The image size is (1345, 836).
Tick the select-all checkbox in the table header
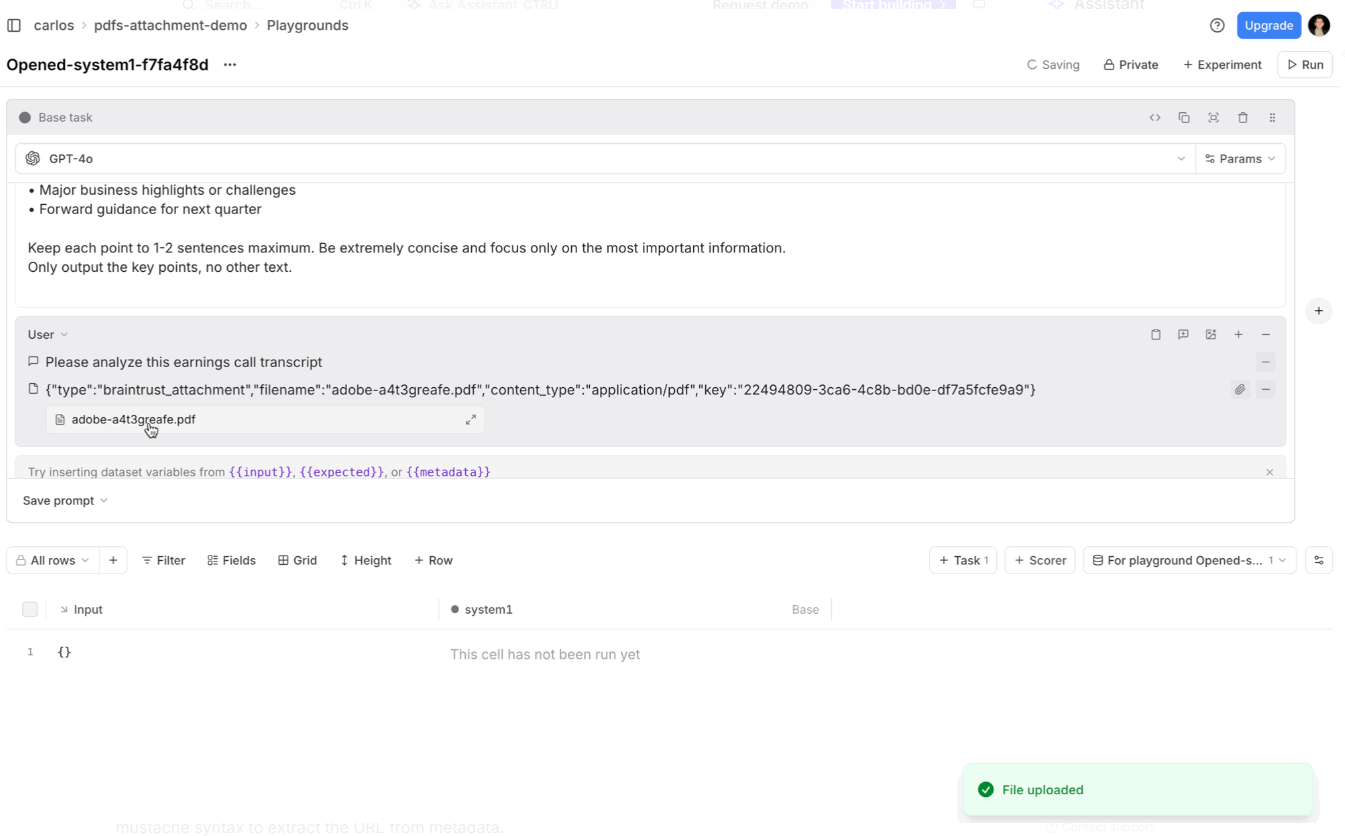tap(30, 609)
